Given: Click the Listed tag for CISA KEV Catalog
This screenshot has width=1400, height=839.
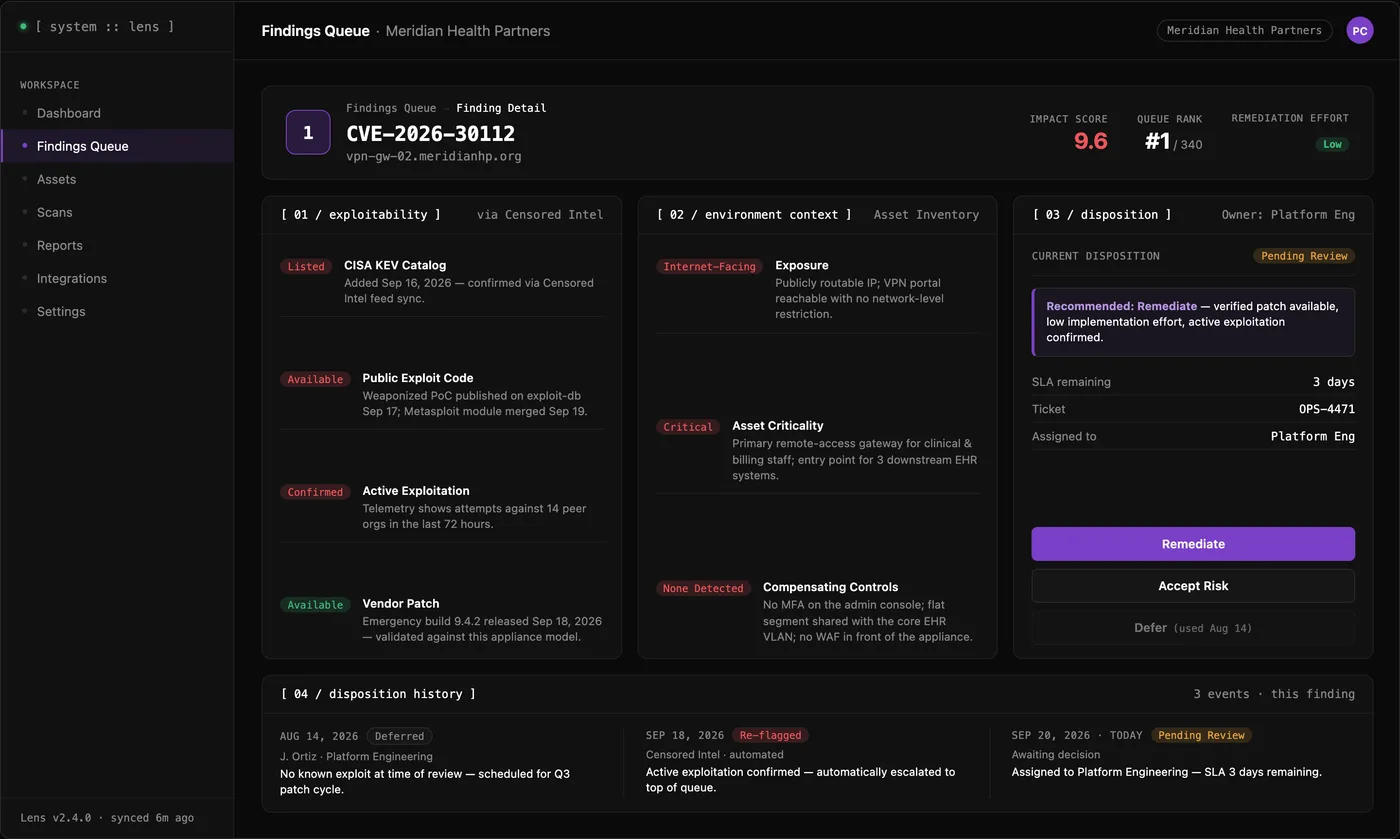Looking at the screenshot, I should pyautogui.click(x=306, y=267).
